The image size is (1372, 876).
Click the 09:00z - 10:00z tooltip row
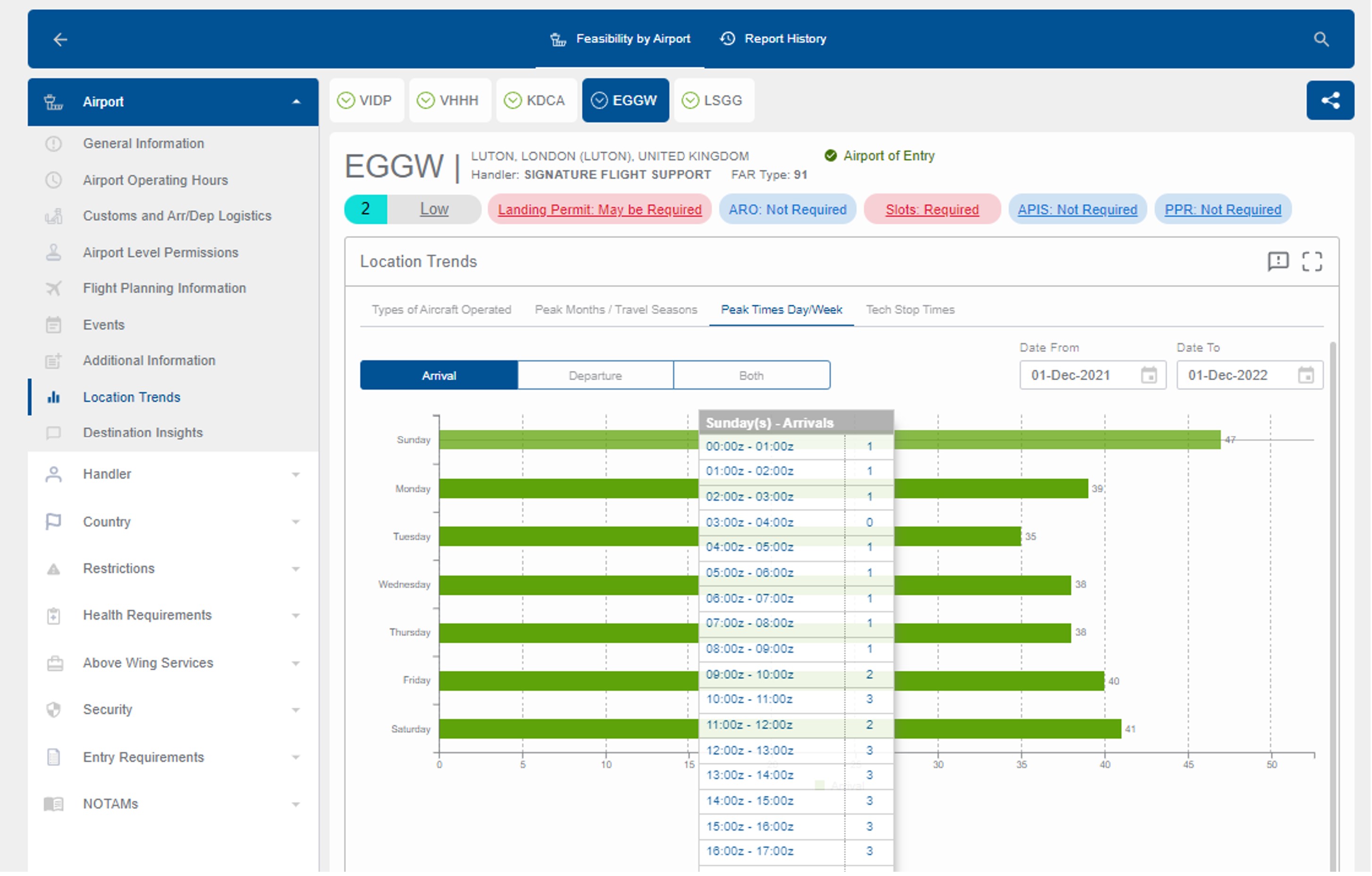[x=796, y=675]
